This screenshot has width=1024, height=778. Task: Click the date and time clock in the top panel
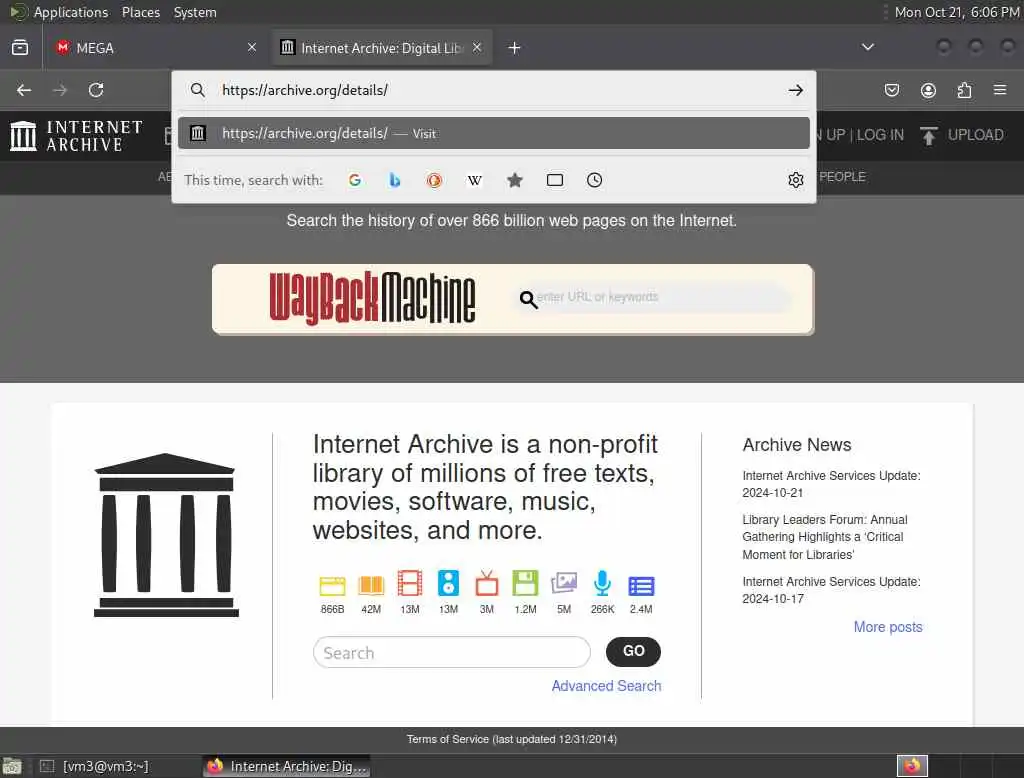(x=957, y=12)
